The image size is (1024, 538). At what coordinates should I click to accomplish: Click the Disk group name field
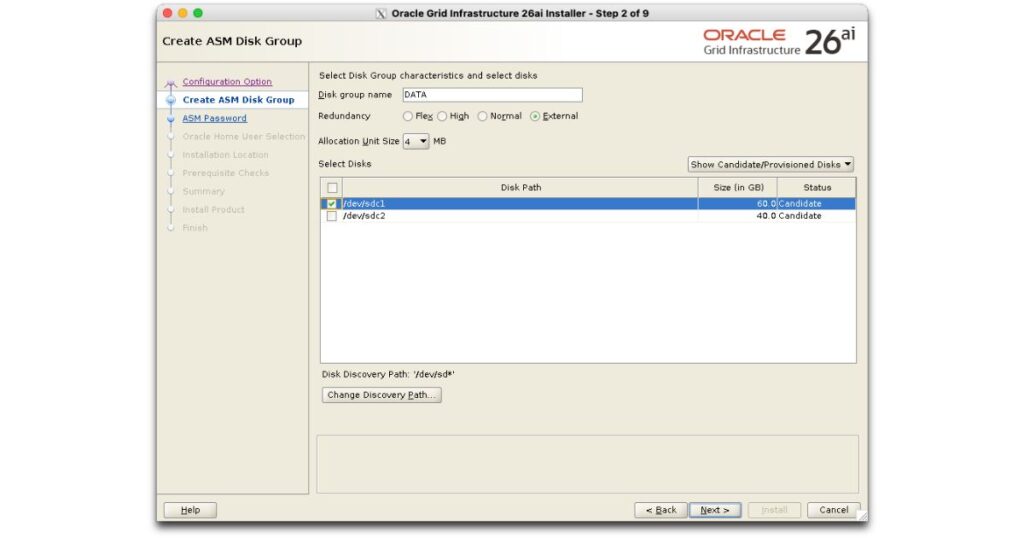492,95
